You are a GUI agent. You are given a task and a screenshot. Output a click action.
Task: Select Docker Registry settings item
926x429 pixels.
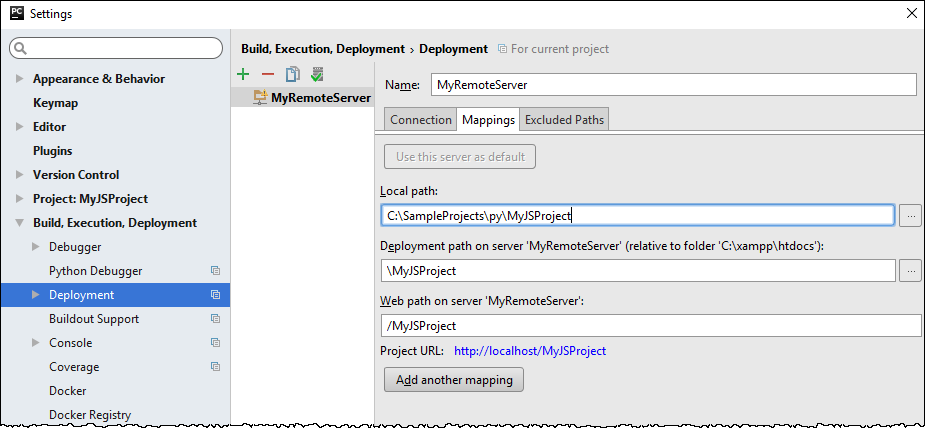point(90,415)
